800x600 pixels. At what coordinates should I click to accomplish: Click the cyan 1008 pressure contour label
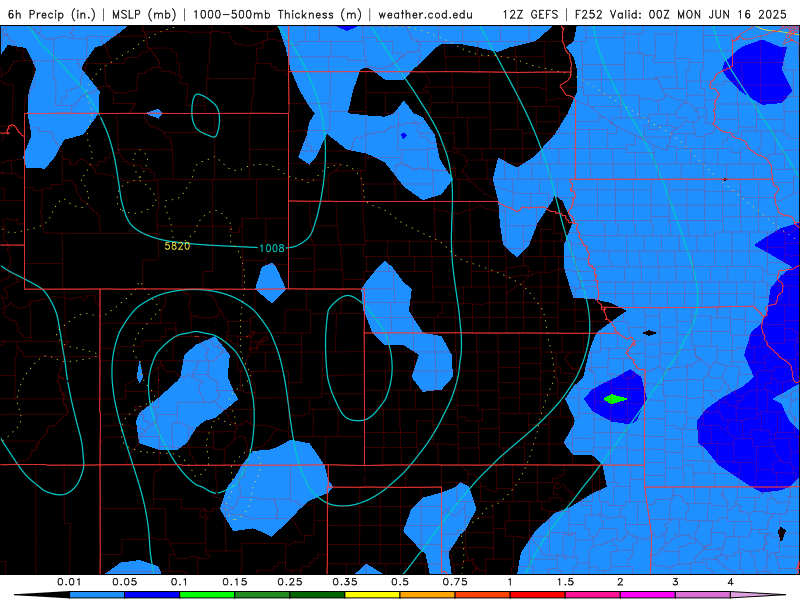271,248
